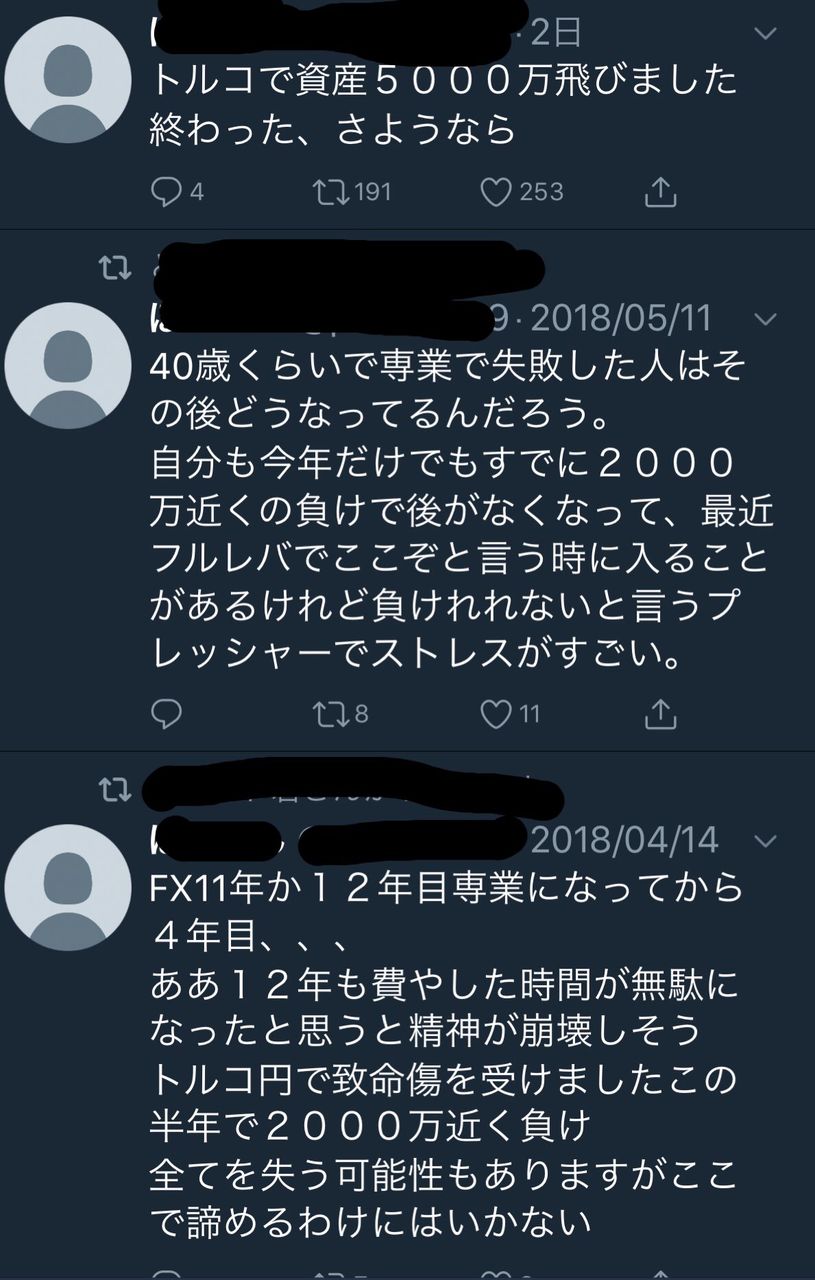Open options chevron on the 2018/04/14 tweet
815x1280 pixels.
[765, 839]
